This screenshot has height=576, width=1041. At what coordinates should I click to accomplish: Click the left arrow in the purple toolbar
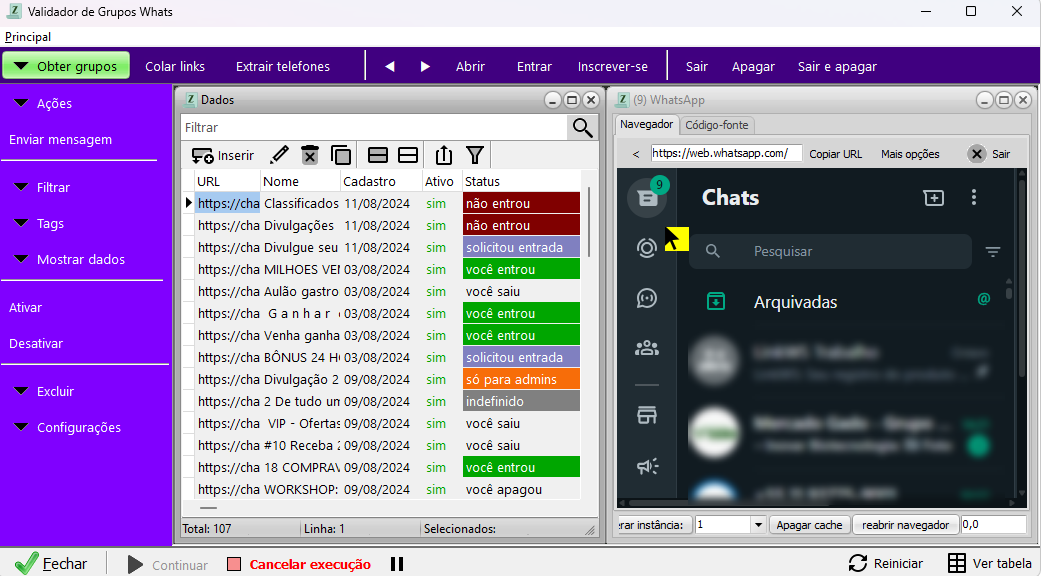[x=390, y=66]
